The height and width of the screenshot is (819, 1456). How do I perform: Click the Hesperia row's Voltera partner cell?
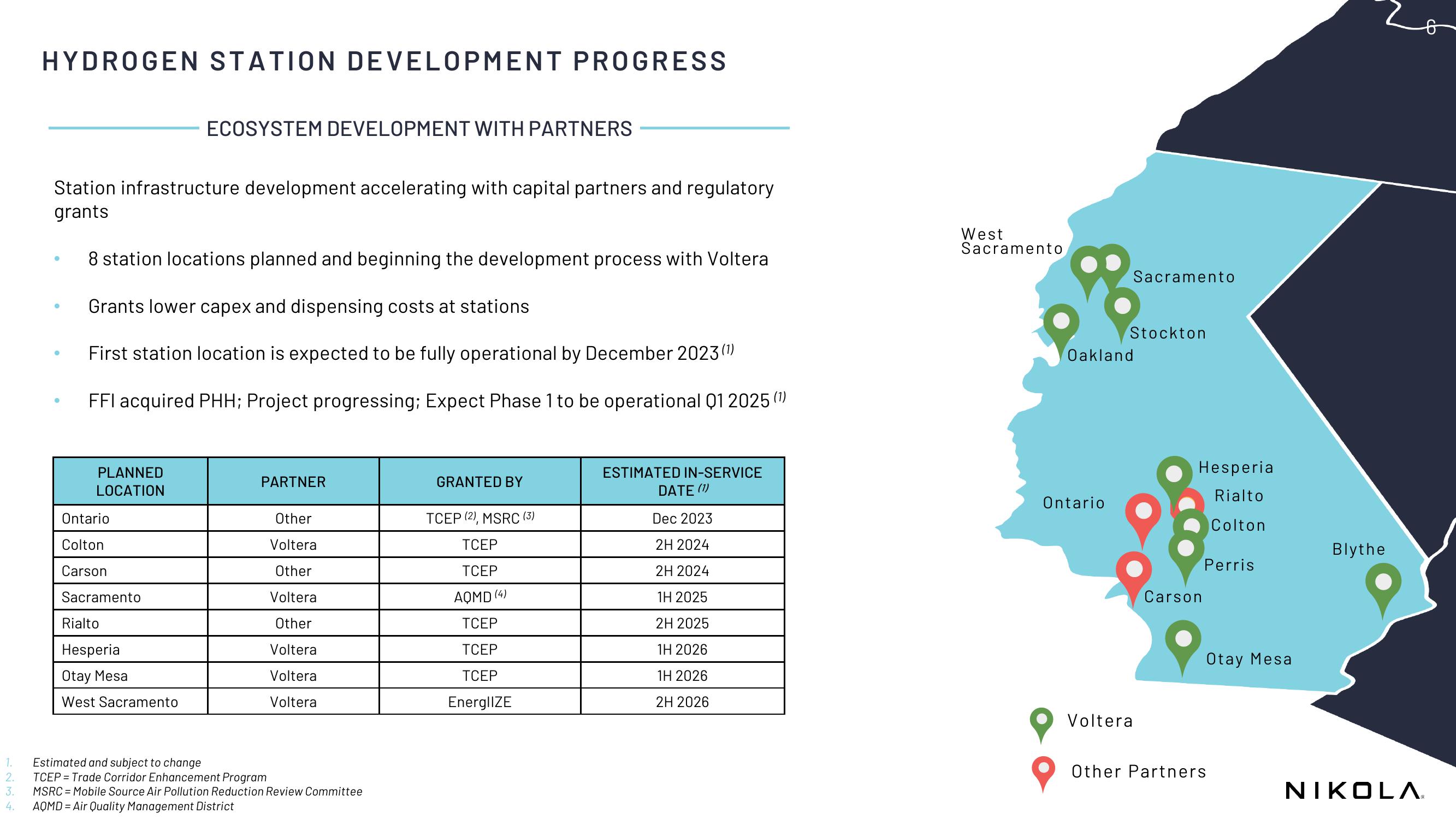pyautogui.click(x=293, y=649)
